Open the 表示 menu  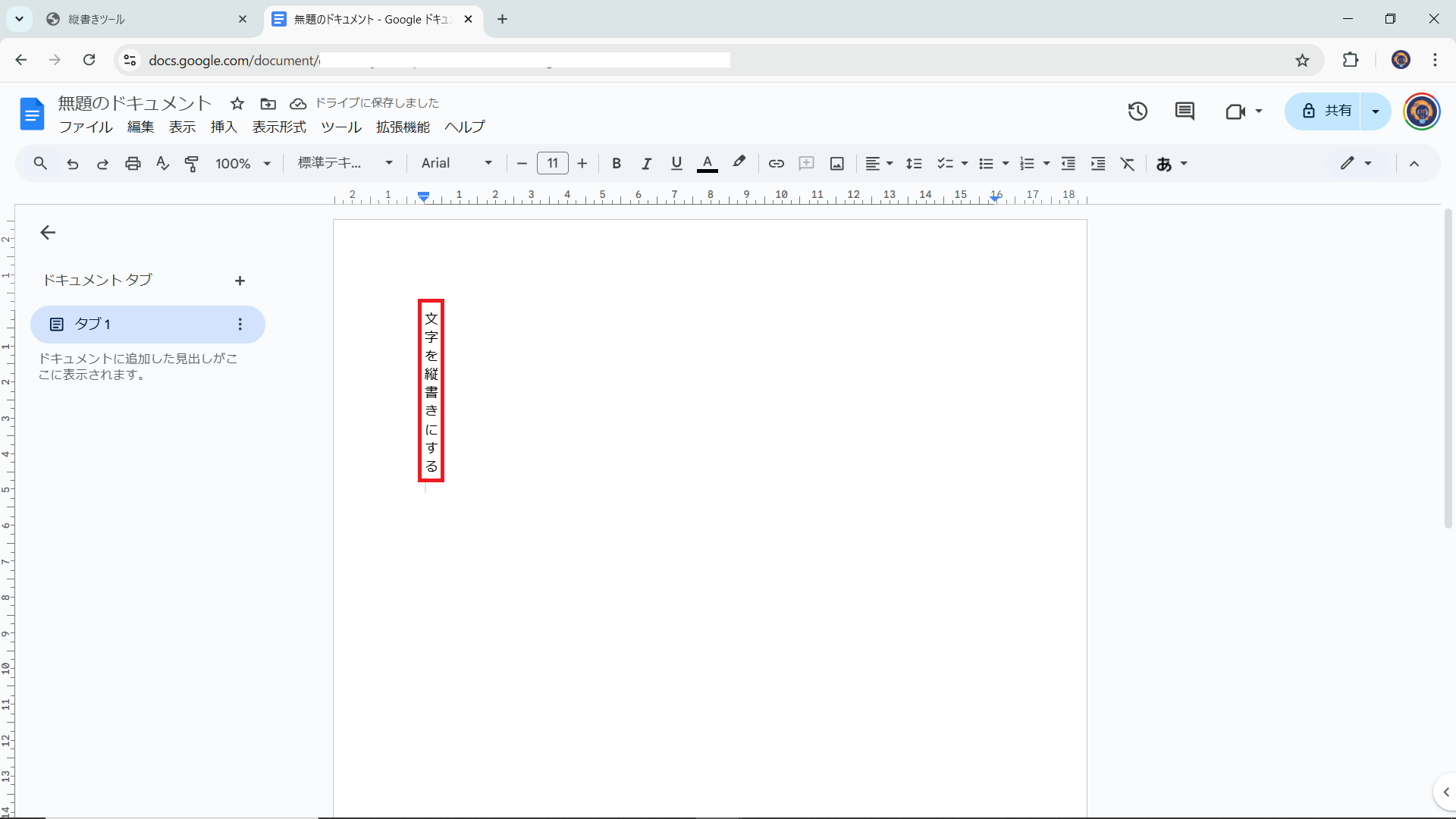(182, 127)
